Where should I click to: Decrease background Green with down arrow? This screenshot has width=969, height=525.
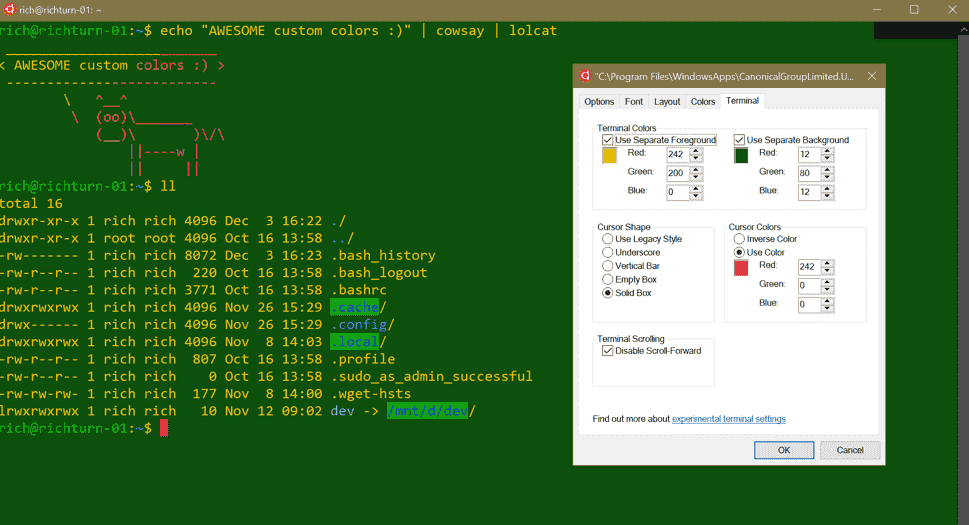827,177
